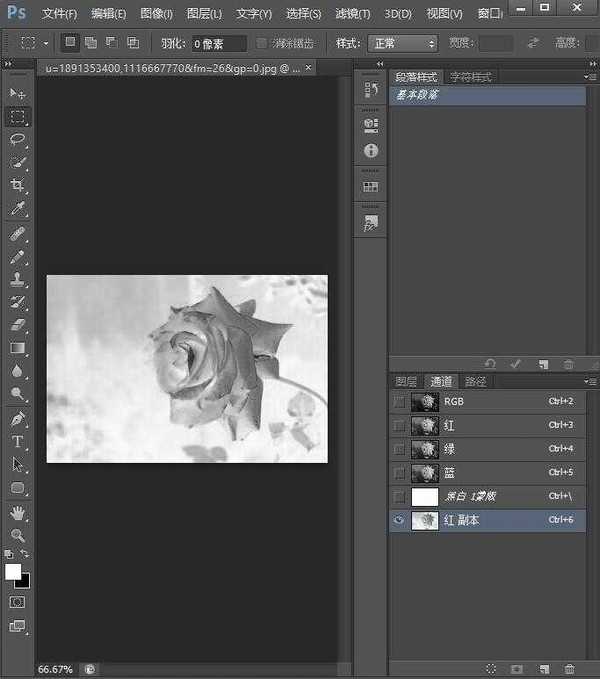The height and width of the screenshot is (679, 600).
Task: Hide the 红 副本 channel
Action: (400, 521)
